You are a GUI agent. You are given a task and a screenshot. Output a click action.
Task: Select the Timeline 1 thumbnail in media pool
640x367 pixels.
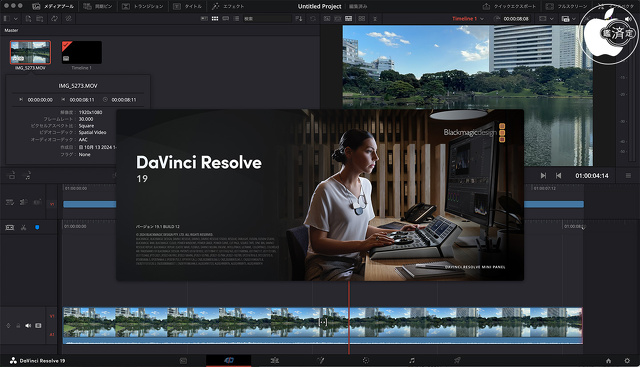tap(81, 52)
